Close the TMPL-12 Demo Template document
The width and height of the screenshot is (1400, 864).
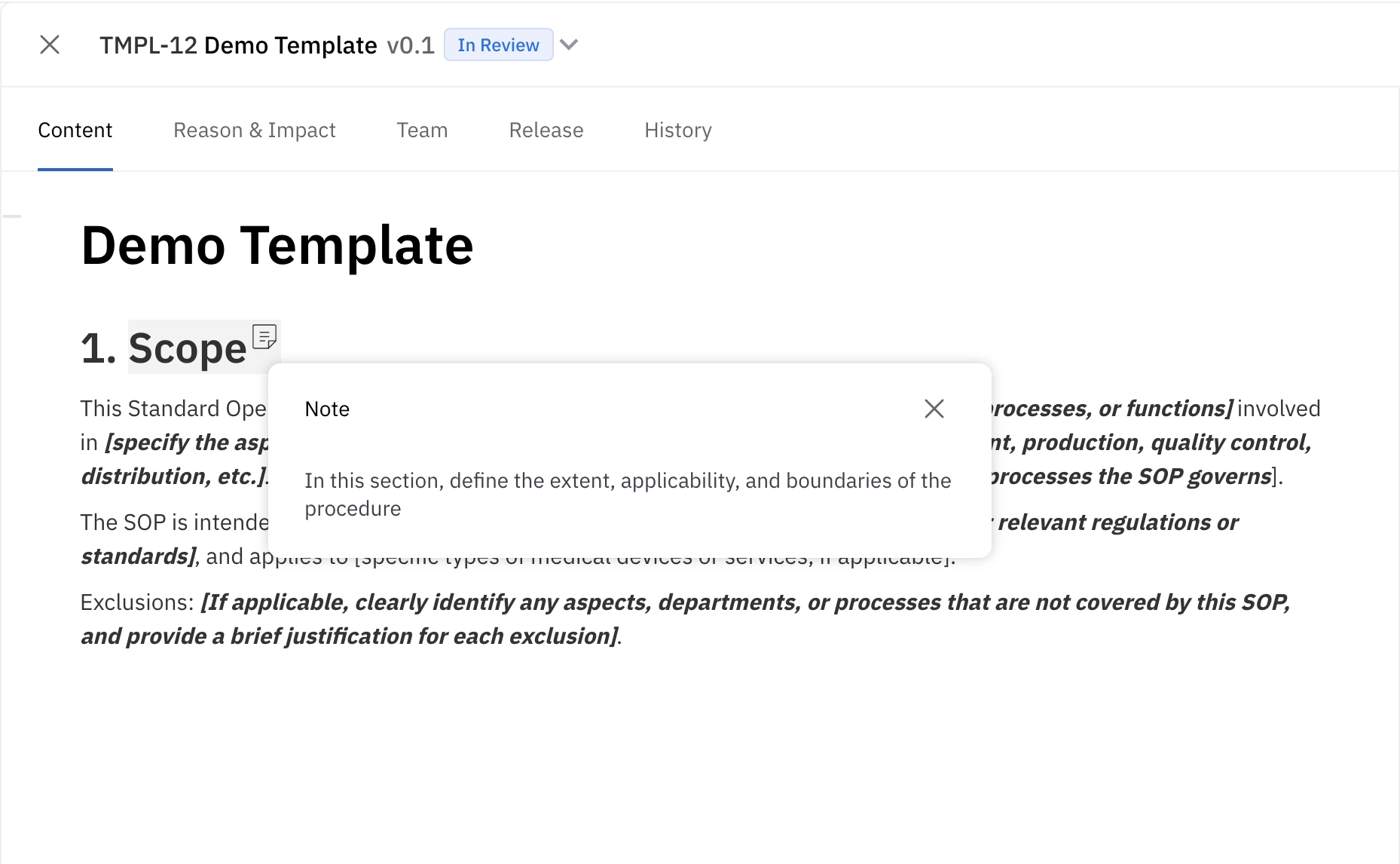point(50,44)
